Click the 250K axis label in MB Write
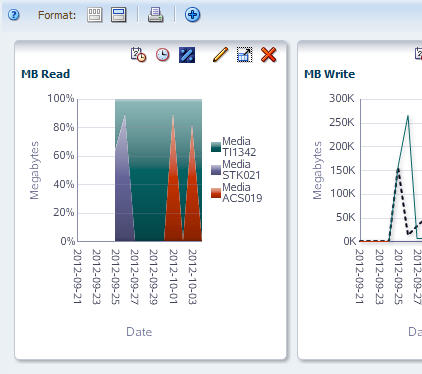The width and height of the screenshot is (422, 374). click(x=342, y=122)
